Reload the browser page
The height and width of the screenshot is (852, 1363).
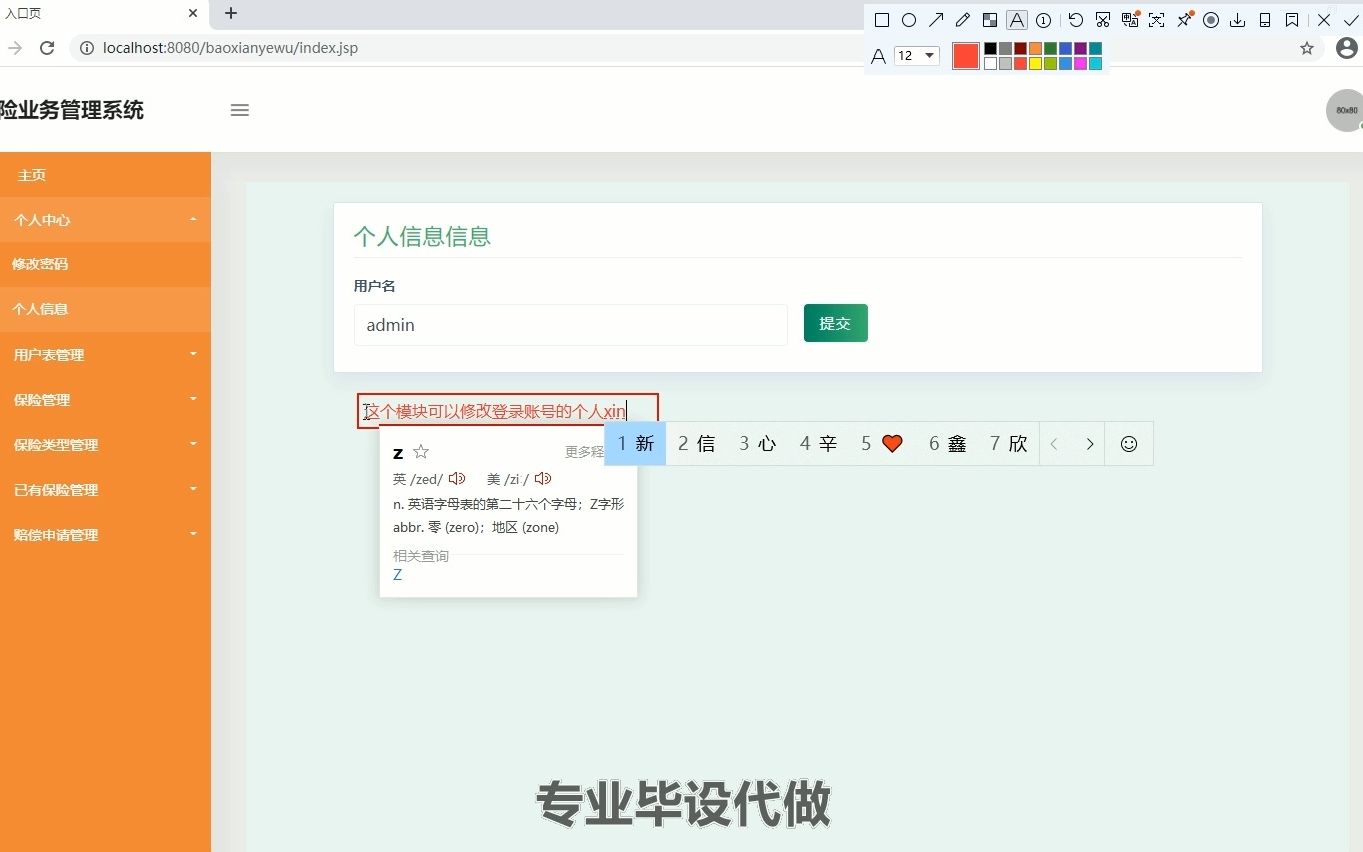pos(46,48)
